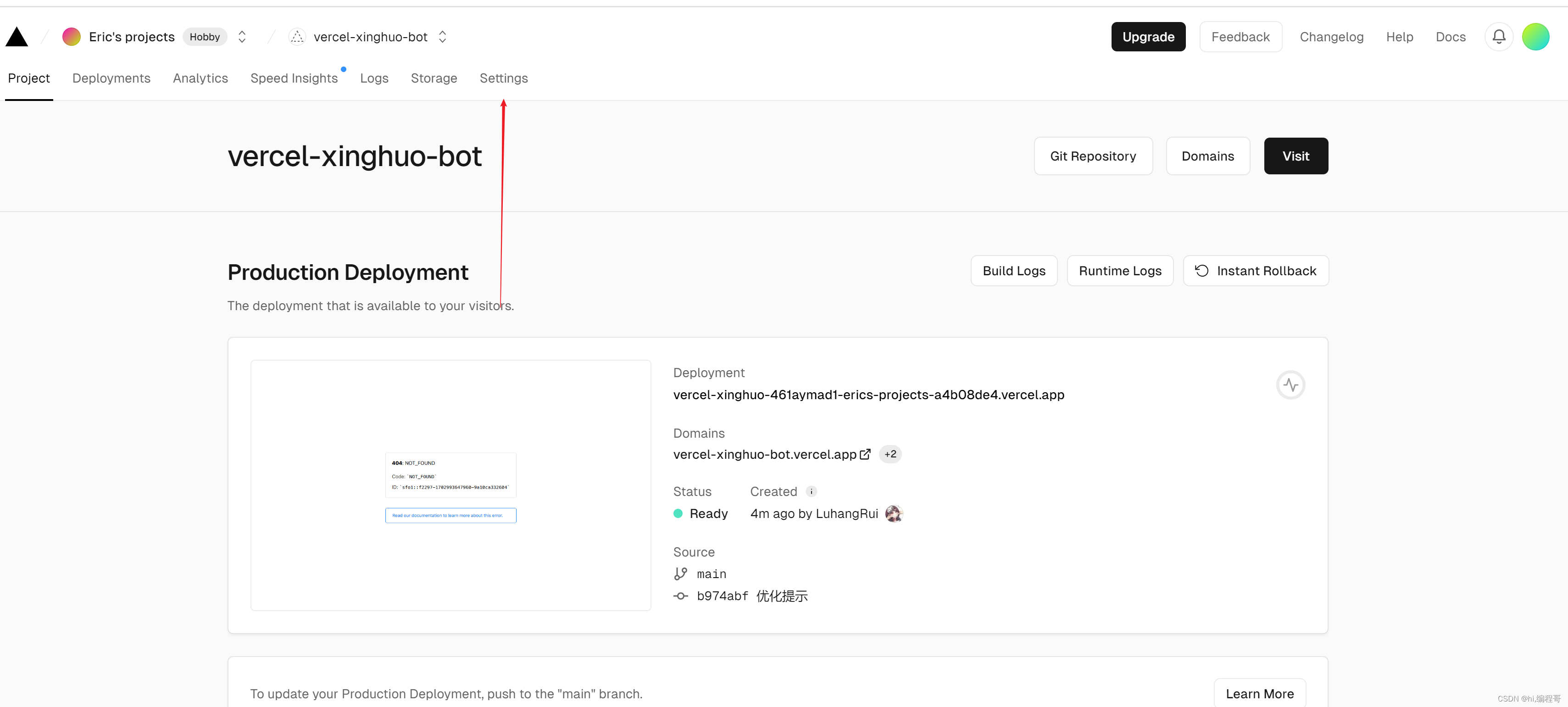Click "4m ago by LuhangRui" text
The image size is (1568, 707).
pyautogui.click(x=814, y=514)
